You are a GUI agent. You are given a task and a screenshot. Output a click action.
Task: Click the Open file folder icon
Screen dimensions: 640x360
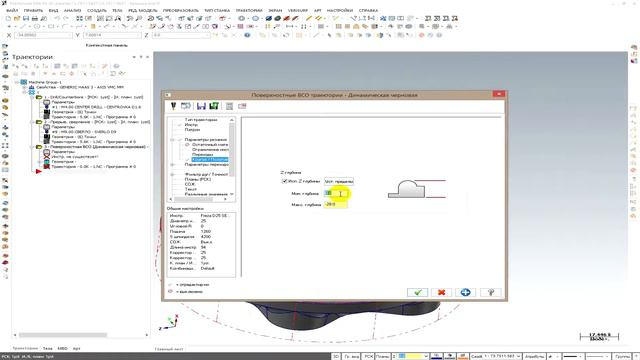[x=17, y=18]
